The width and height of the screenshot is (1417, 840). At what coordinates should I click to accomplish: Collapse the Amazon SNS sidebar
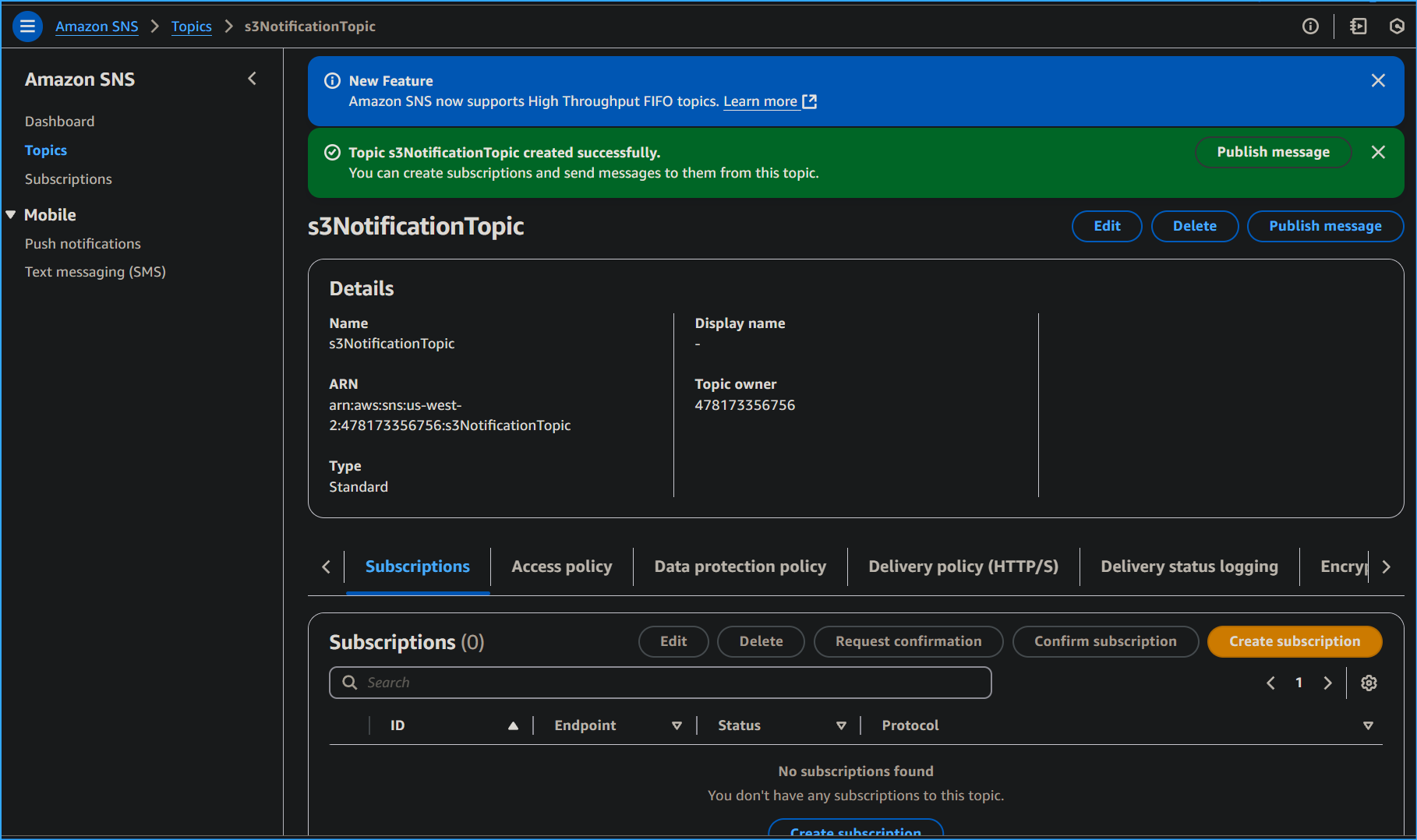point(252,79)
